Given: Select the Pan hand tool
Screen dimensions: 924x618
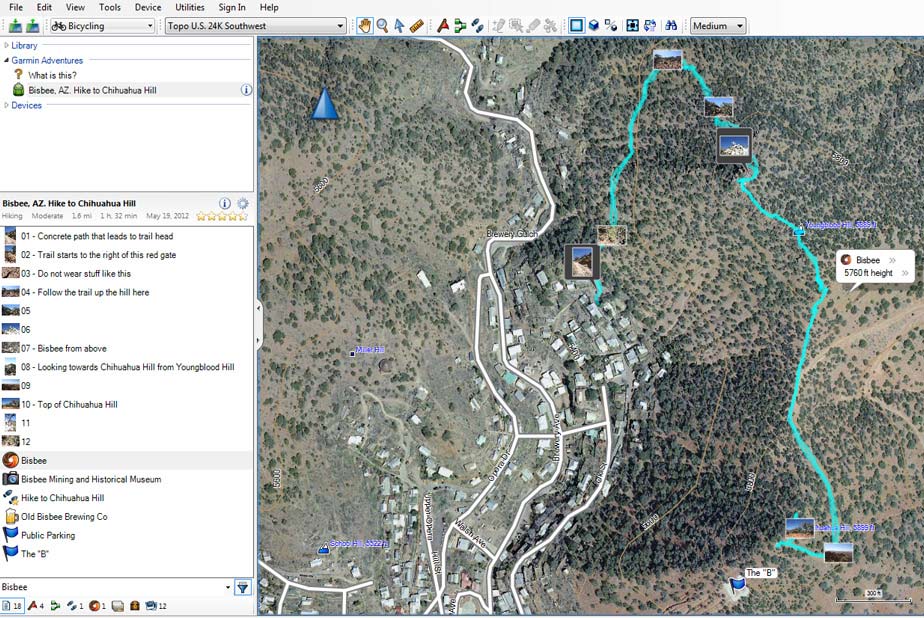Looking at the screenshot, I should click(x=365, y=26).
